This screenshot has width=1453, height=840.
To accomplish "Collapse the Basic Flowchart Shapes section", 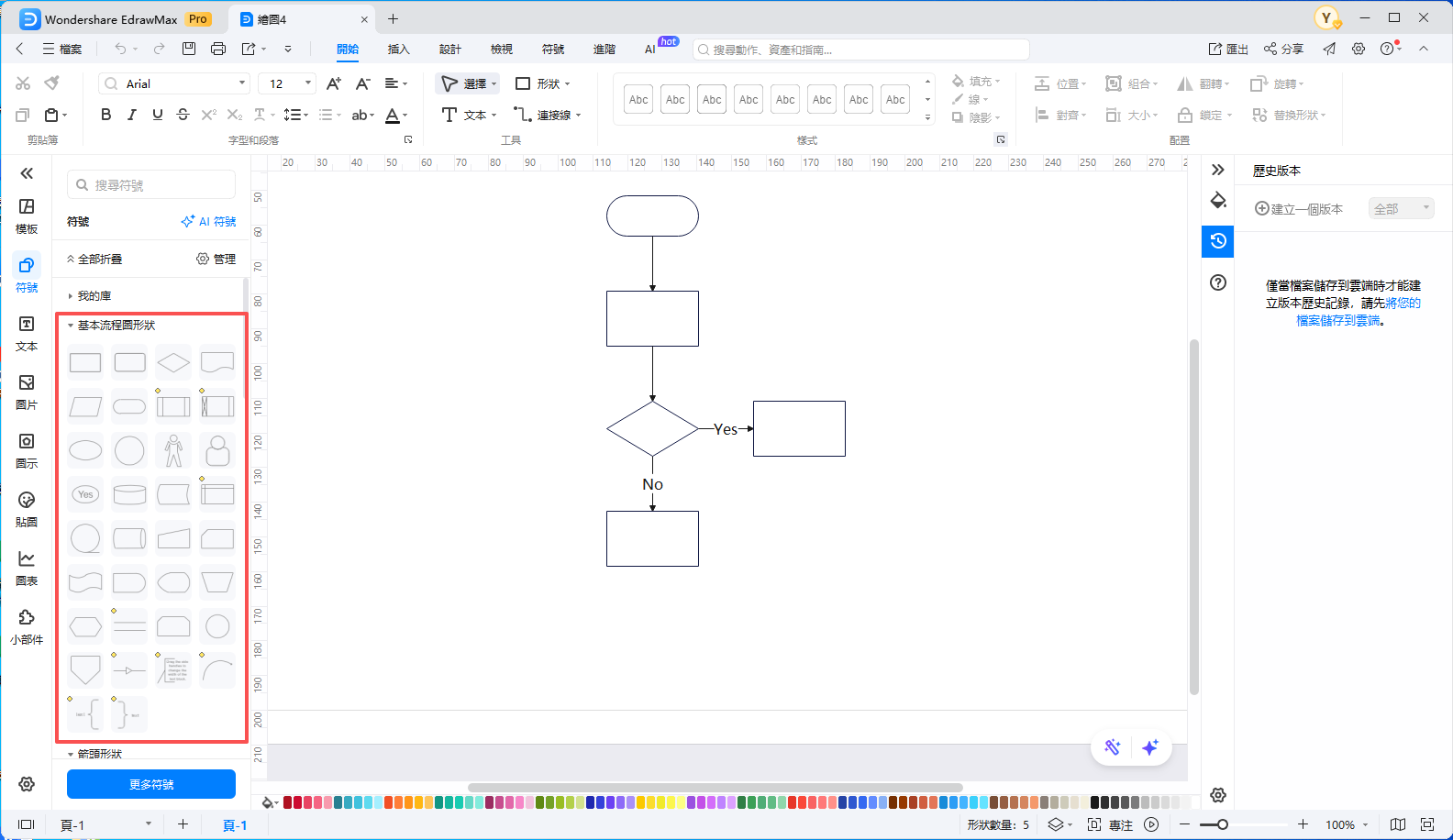I will click(x=71, y=326).
